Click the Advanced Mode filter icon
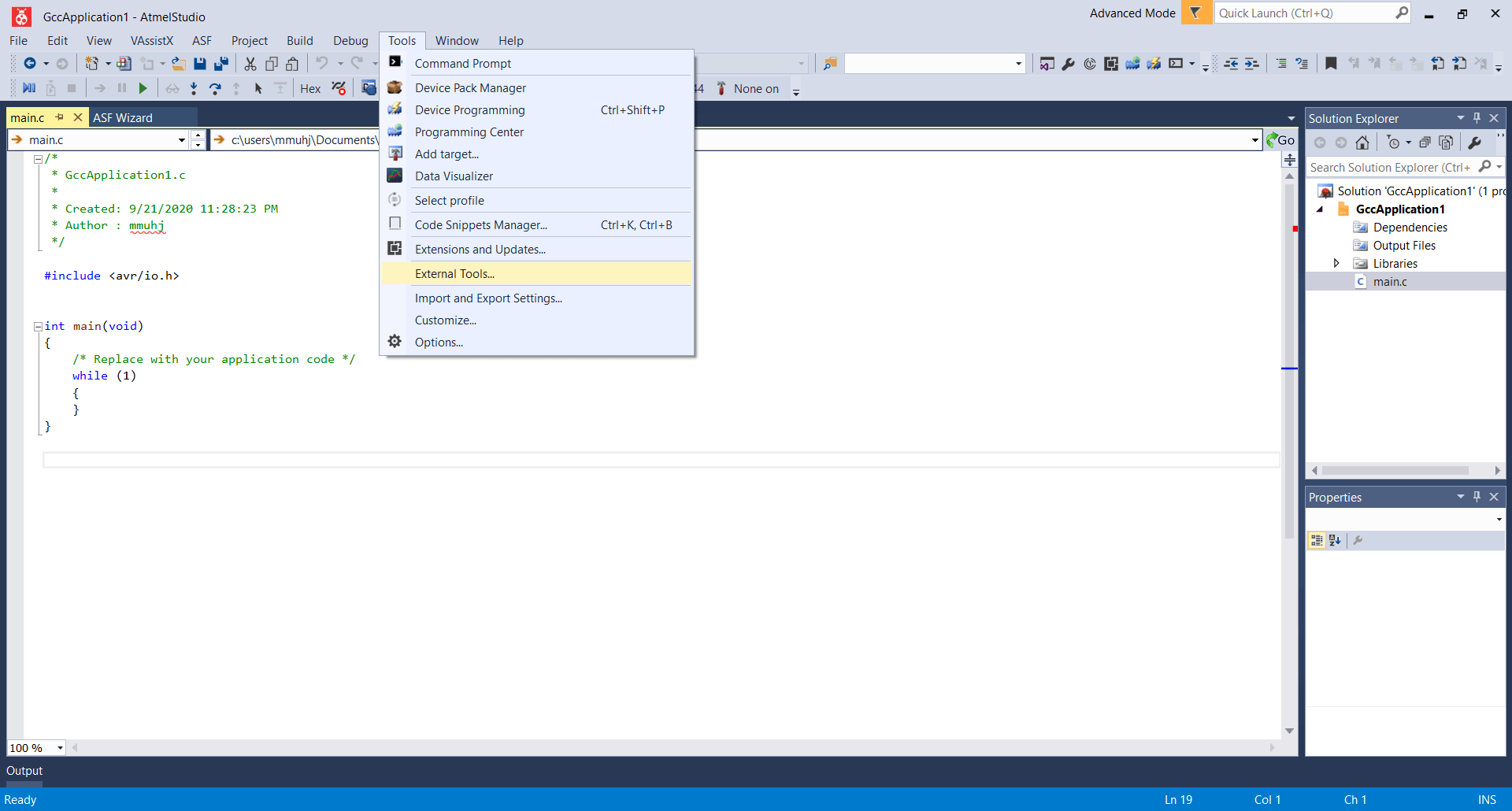This screenshot has width=1512, height=811. (1196, 13)
